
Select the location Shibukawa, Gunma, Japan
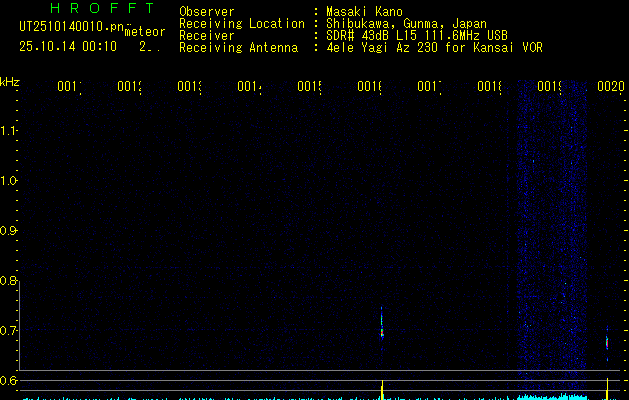click(406, 24)
